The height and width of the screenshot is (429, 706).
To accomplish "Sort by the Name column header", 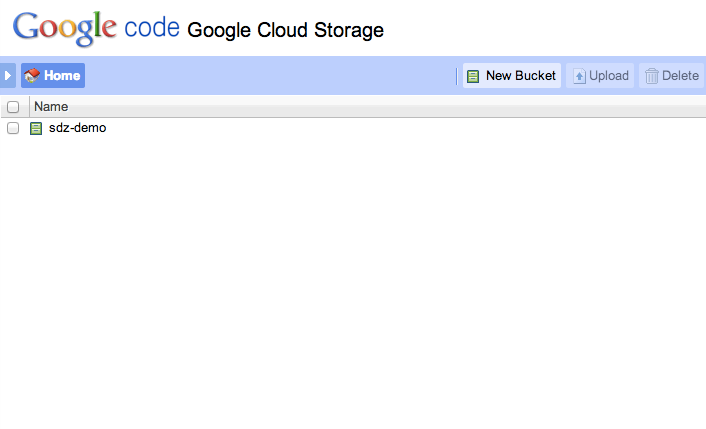I will [51, 107].
